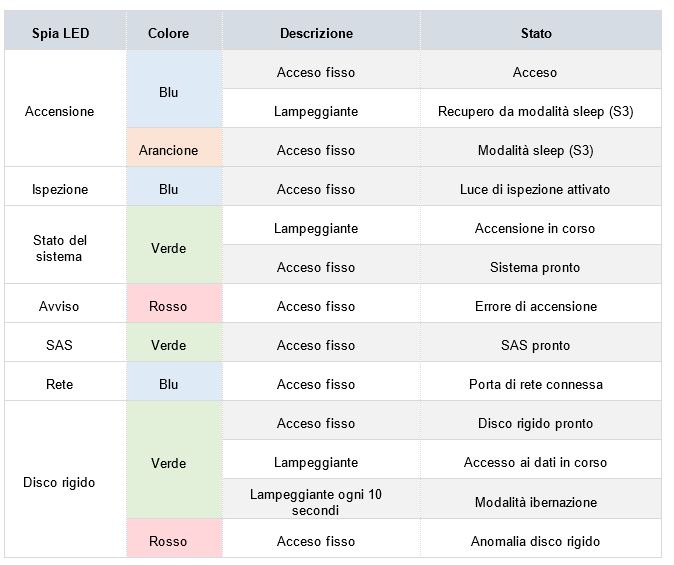Select the red "Rosso" cell in Avviso row
This screenshot has width=674, height=565.
pos(168,306)
